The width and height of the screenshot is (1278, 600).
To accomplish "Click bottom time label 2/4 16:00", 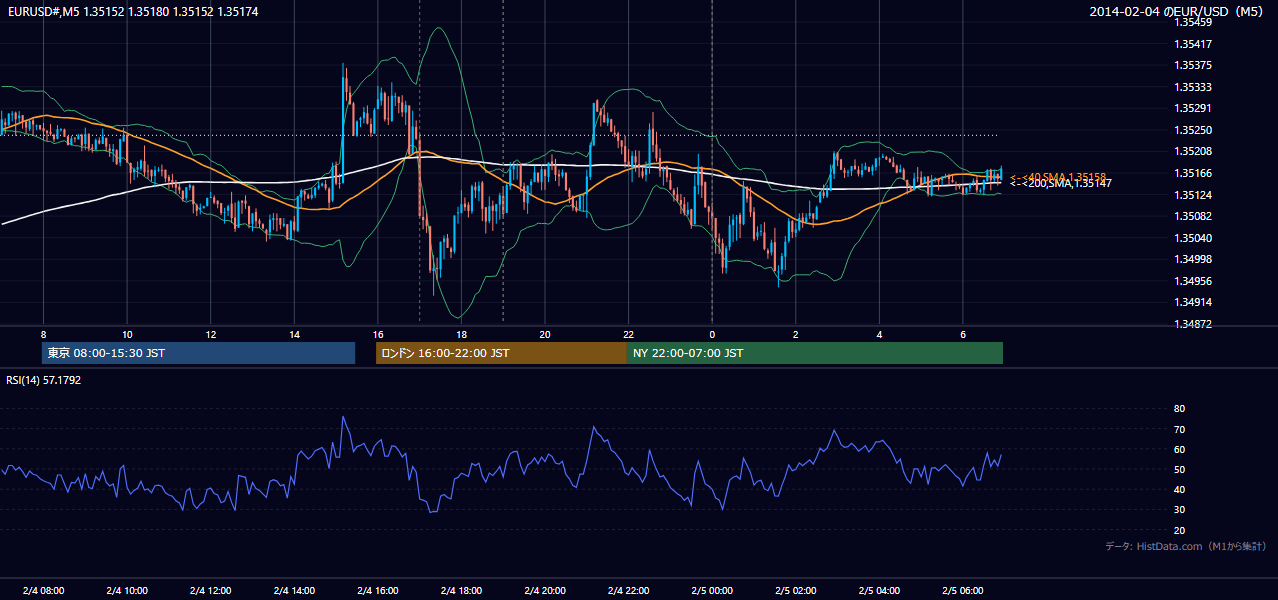I will pos(377,590).
